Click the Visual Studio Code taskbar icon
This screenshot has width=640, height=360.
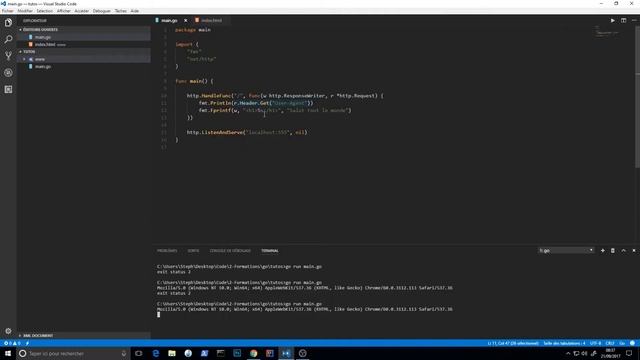[x=286, y=353]
